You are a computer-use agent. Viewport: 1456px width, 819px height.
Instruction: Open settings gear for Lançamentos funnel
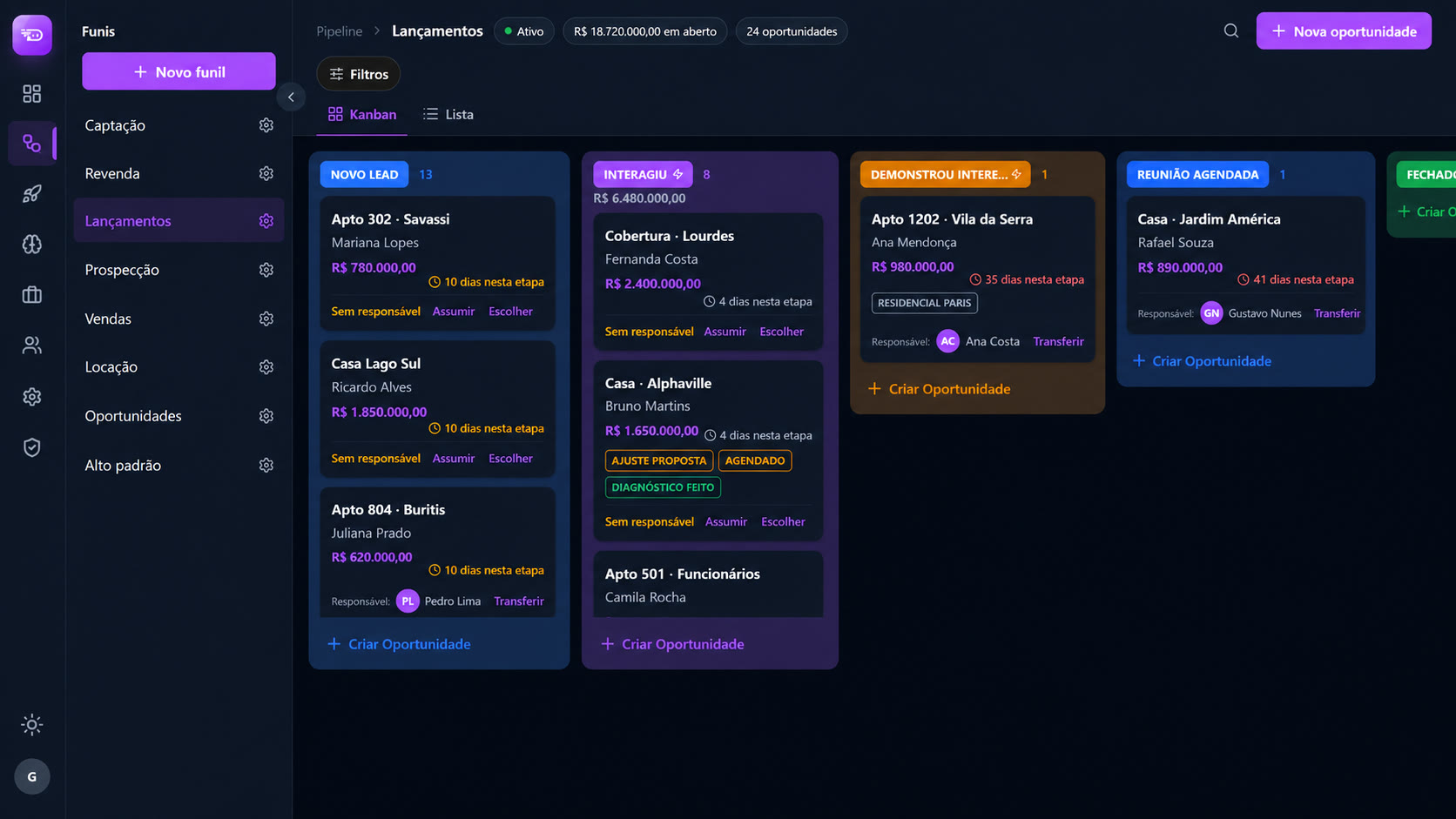coord(266,221)
